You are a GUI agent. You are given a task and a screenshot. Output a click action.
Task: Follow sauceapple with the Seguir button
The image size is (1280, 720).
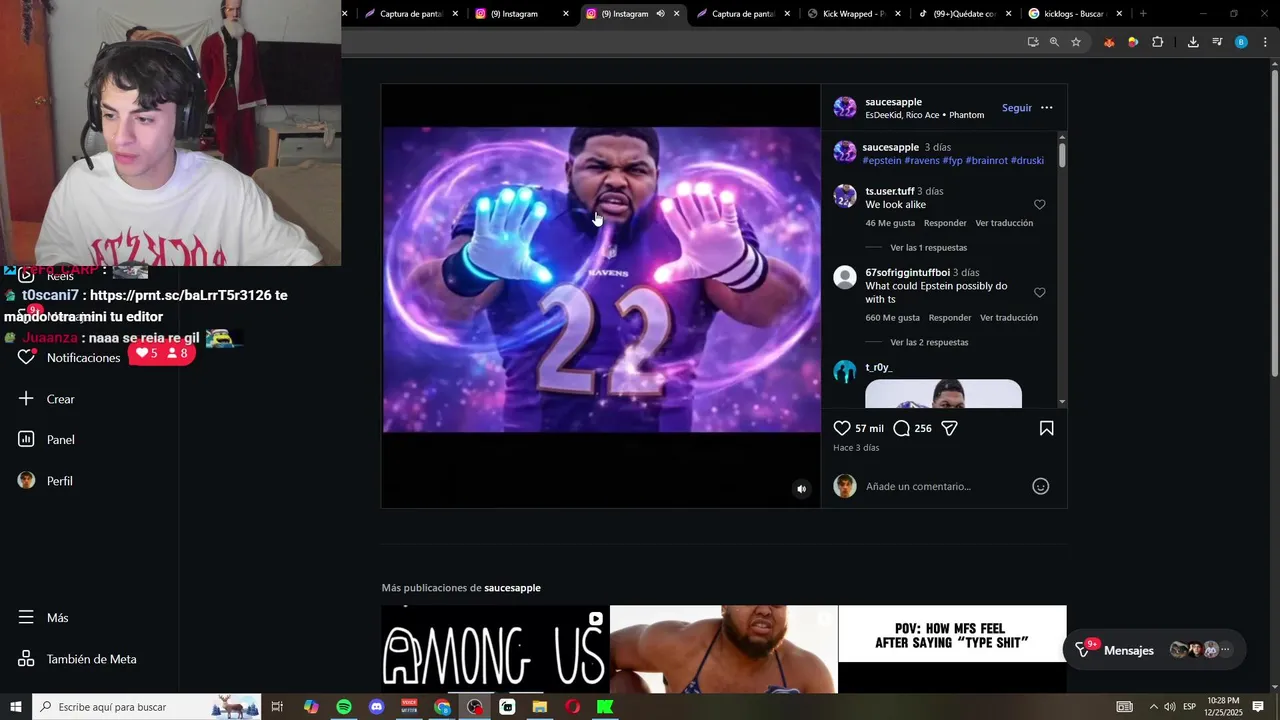tap(1017, 108)
